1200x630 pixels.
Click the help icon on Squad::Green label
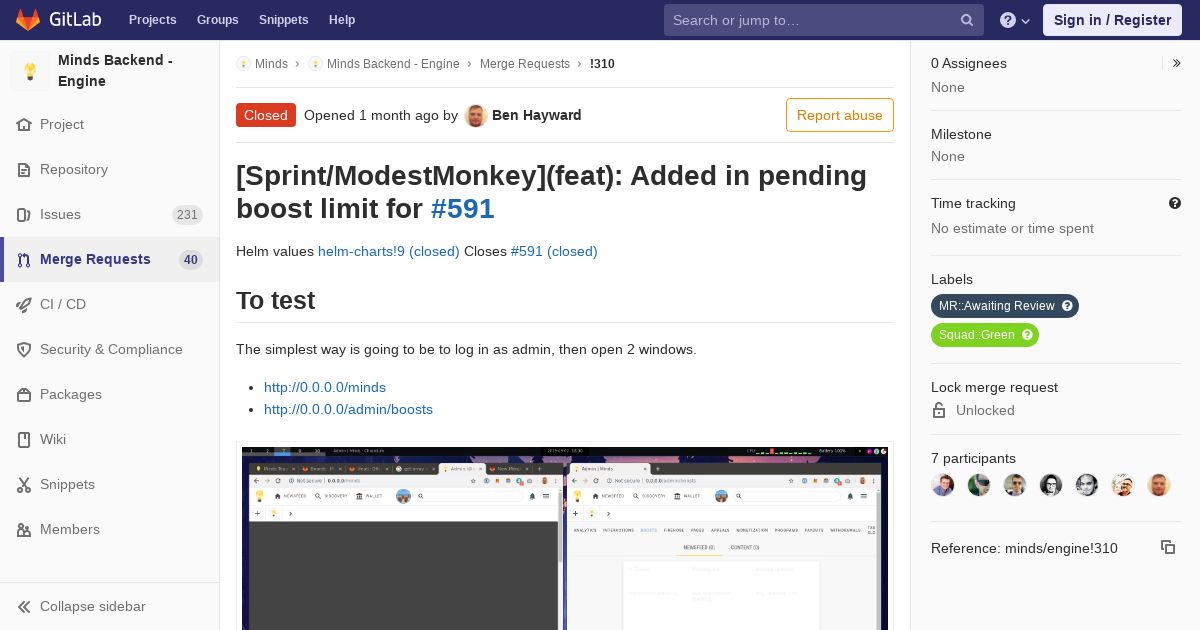1027,335
